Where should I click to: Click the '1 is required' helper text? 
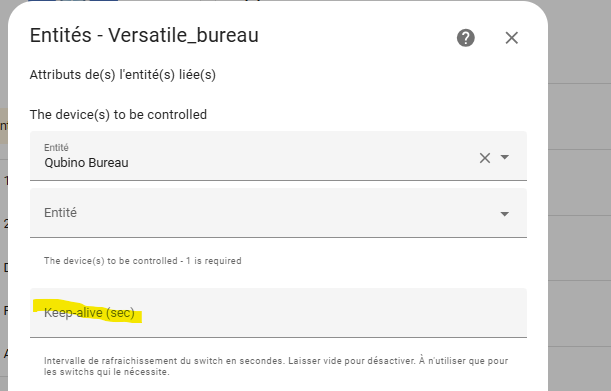click(214, 261)
